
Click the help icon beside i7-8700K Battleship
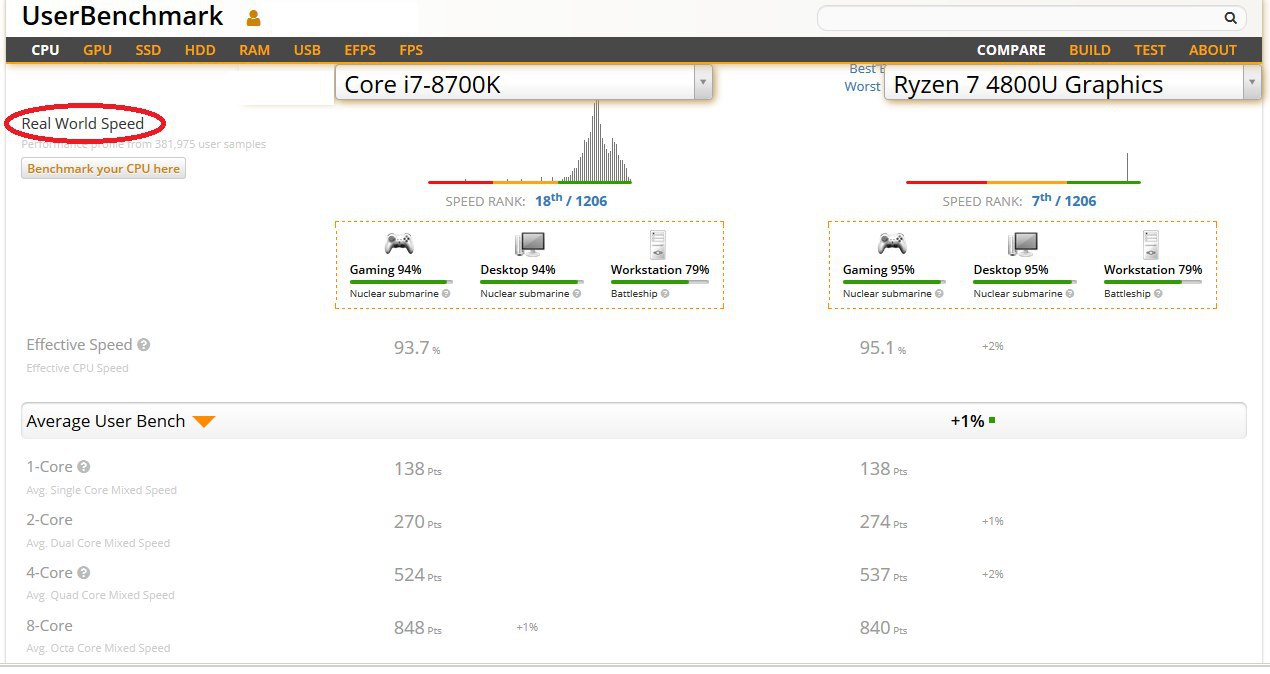tap(665, 294)
